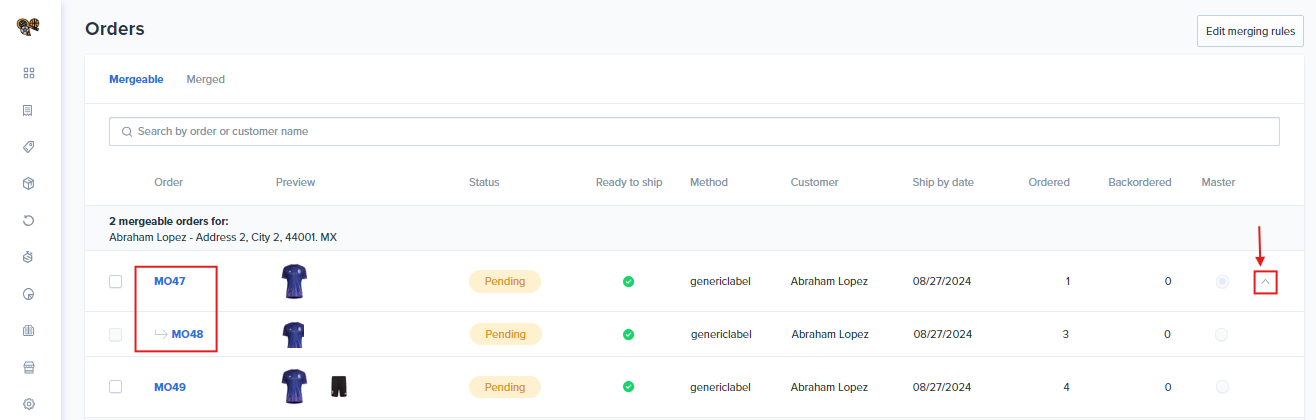1316x420 pixels.
Task: Click the order search input field
Action: pyautogui.click(x=694, y=131)
